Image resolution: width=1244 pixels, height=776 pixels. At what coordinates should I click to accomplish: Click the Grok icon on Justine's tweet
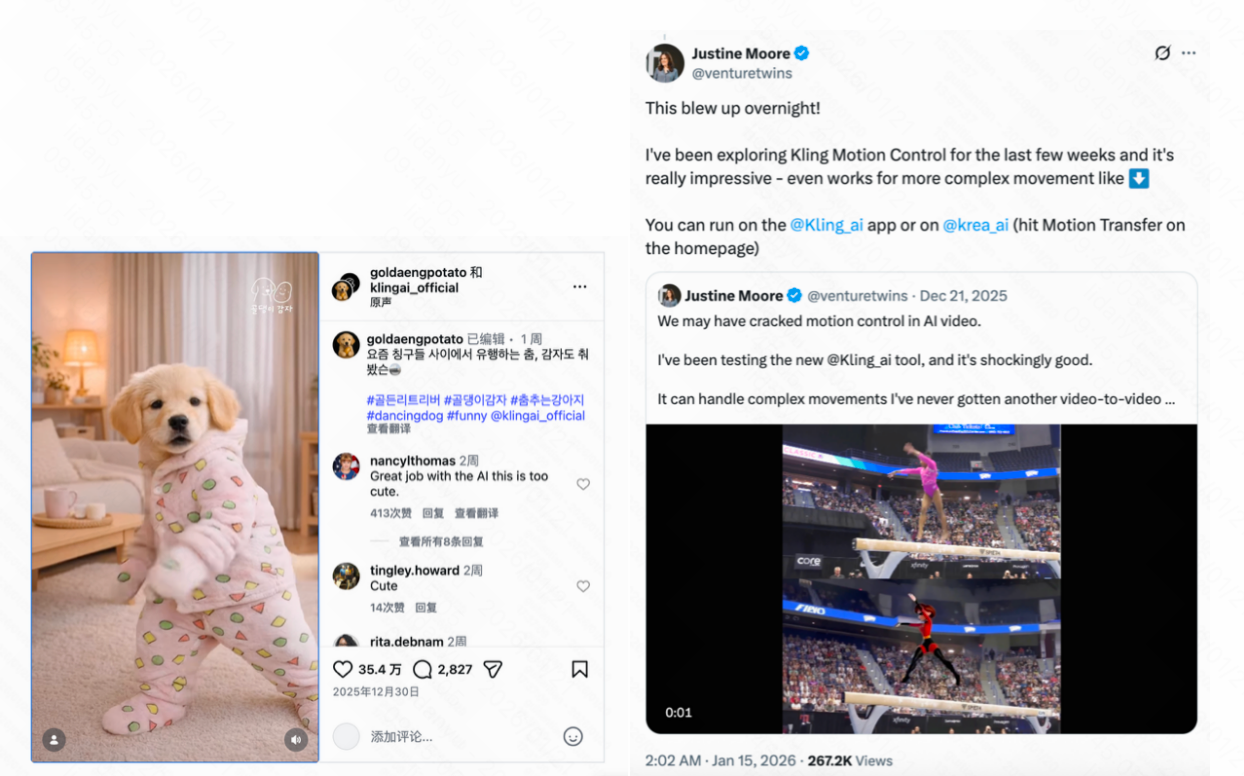1162,53
